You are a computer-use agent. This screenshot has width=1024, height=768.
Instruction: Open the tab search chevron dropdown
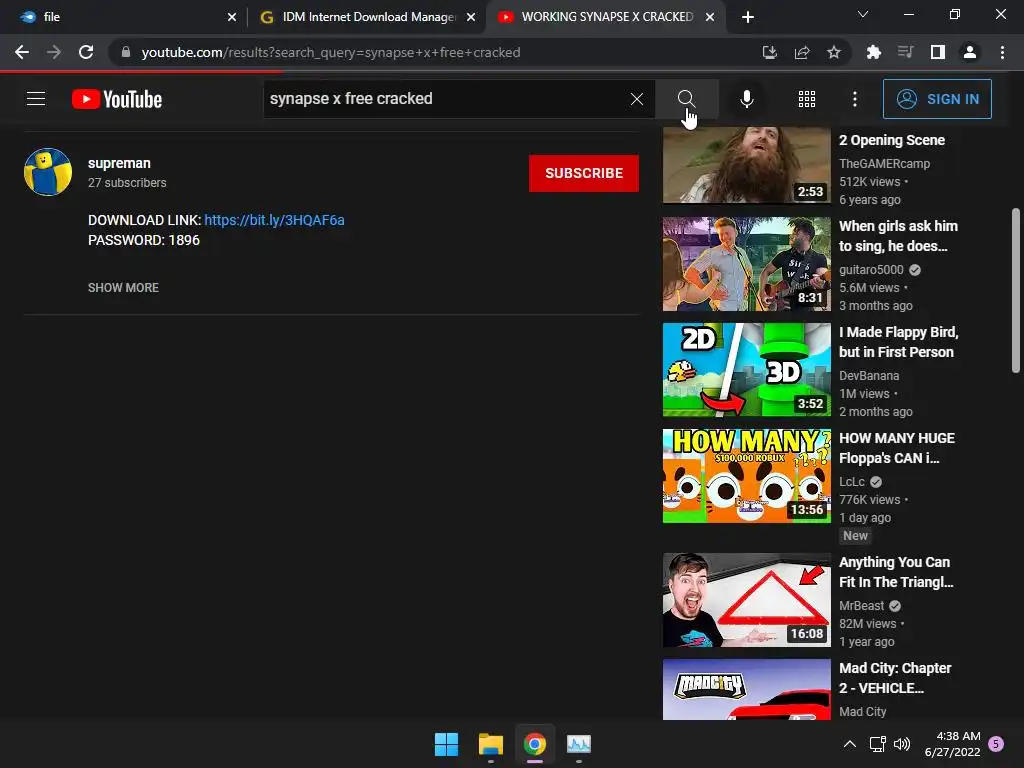click(x=863, y=14)
